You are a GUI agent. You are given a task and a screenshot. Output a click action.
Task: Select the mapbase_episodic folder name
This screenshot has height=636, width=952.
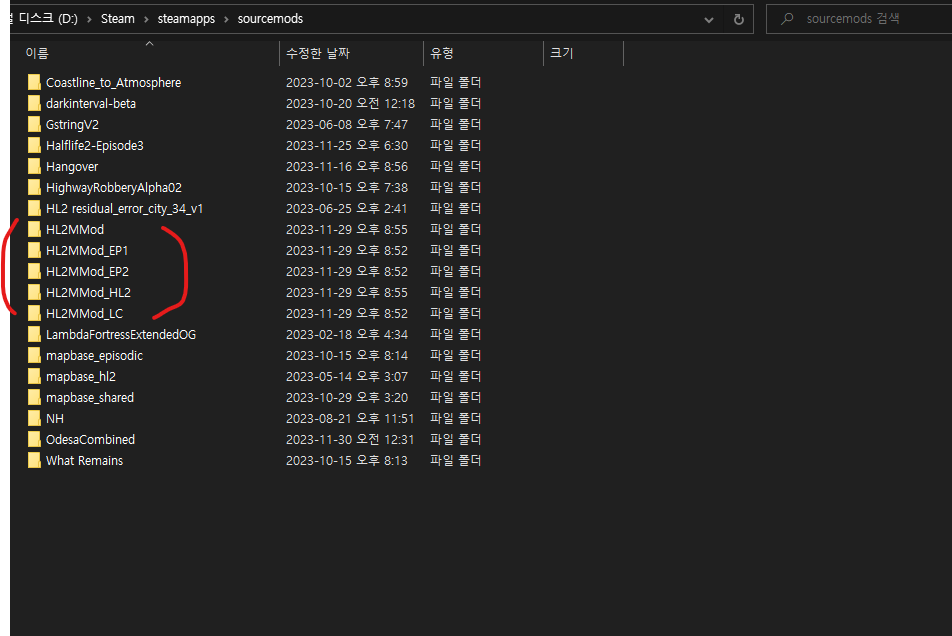pyautogui.click(x=95, y=356)
